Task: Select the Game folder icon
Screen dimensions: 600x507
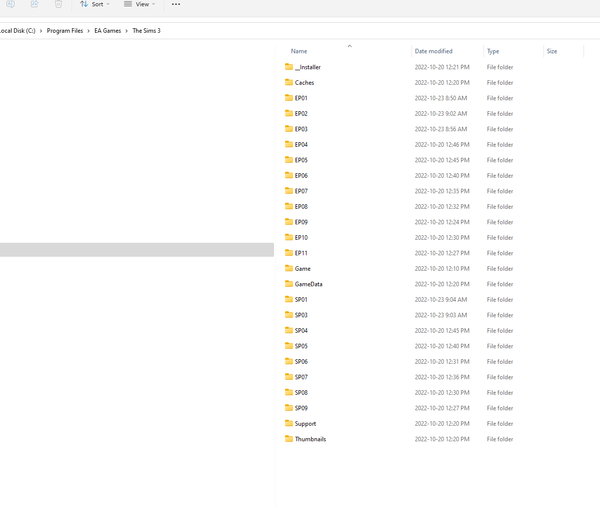Action: tap(289, 268)
